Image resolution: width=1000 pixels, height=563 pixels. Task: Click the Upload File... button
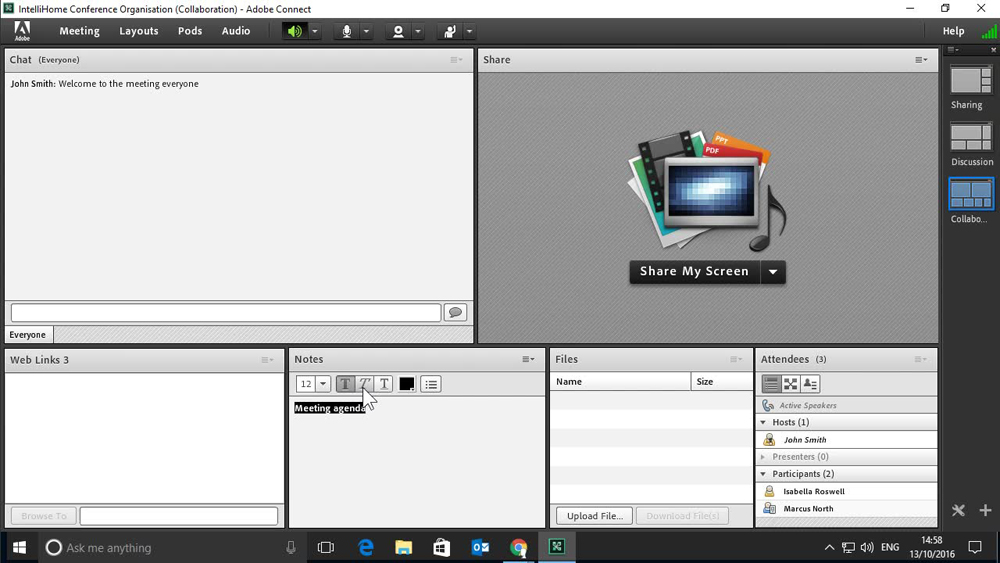[594, 516]
